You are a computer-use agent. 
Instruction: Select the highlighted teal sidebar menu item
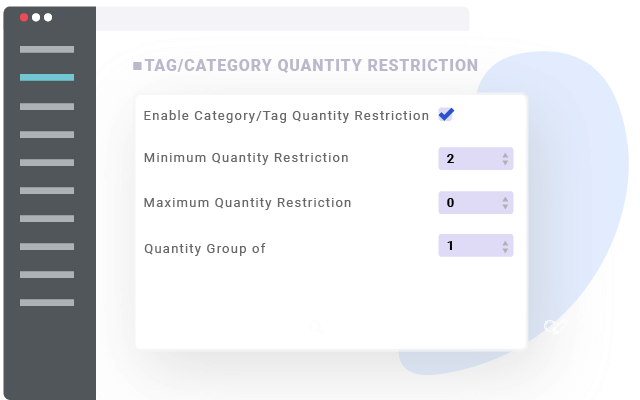click(x=47, y=77)
